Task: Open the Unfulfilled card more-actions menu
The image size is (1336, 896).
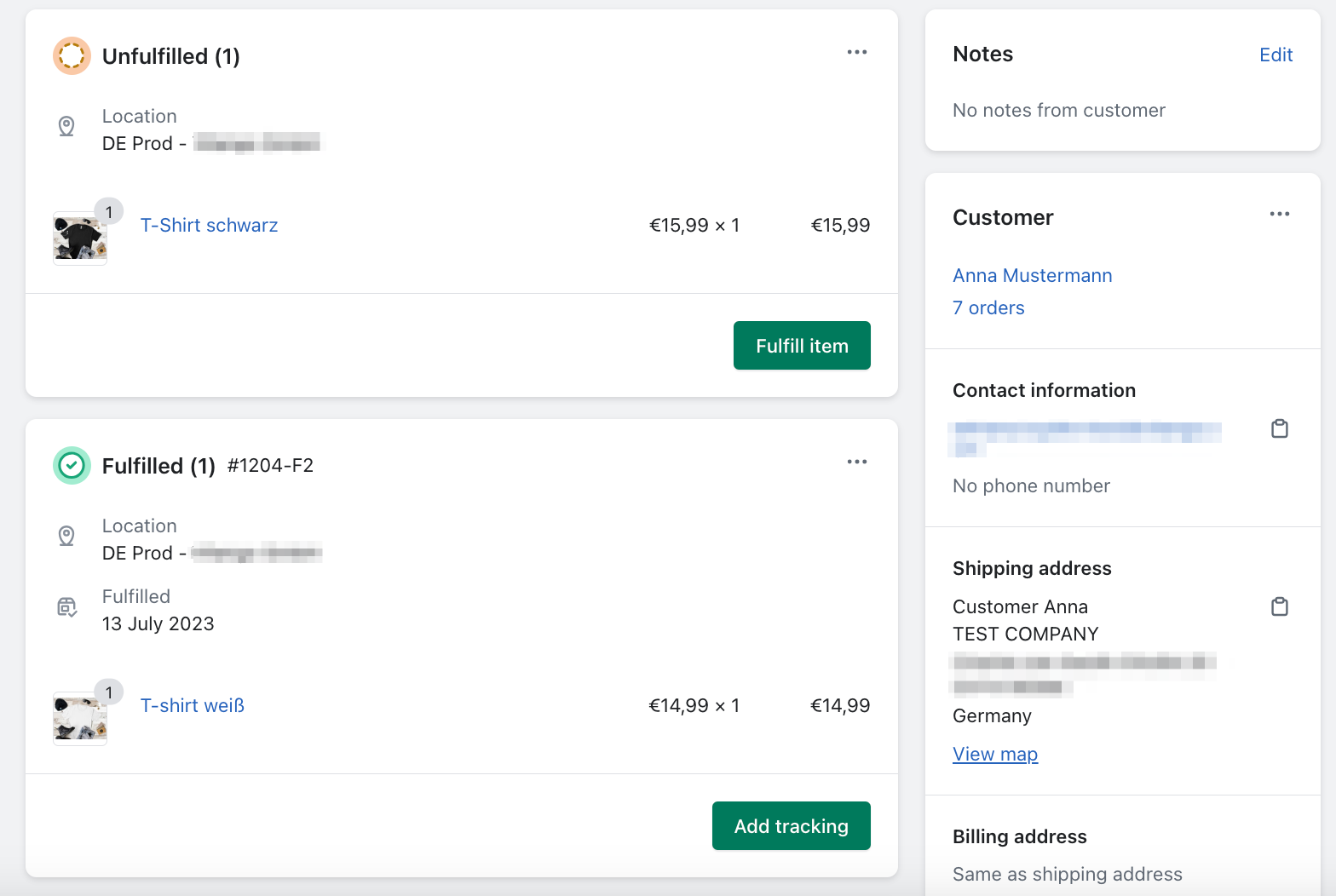Action: tap(856, 53)
